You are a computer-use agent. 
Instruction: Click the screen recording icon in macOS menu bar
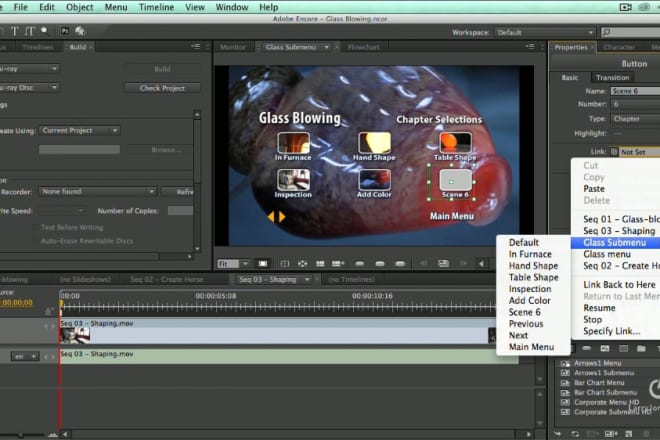(x=625, y=7)
